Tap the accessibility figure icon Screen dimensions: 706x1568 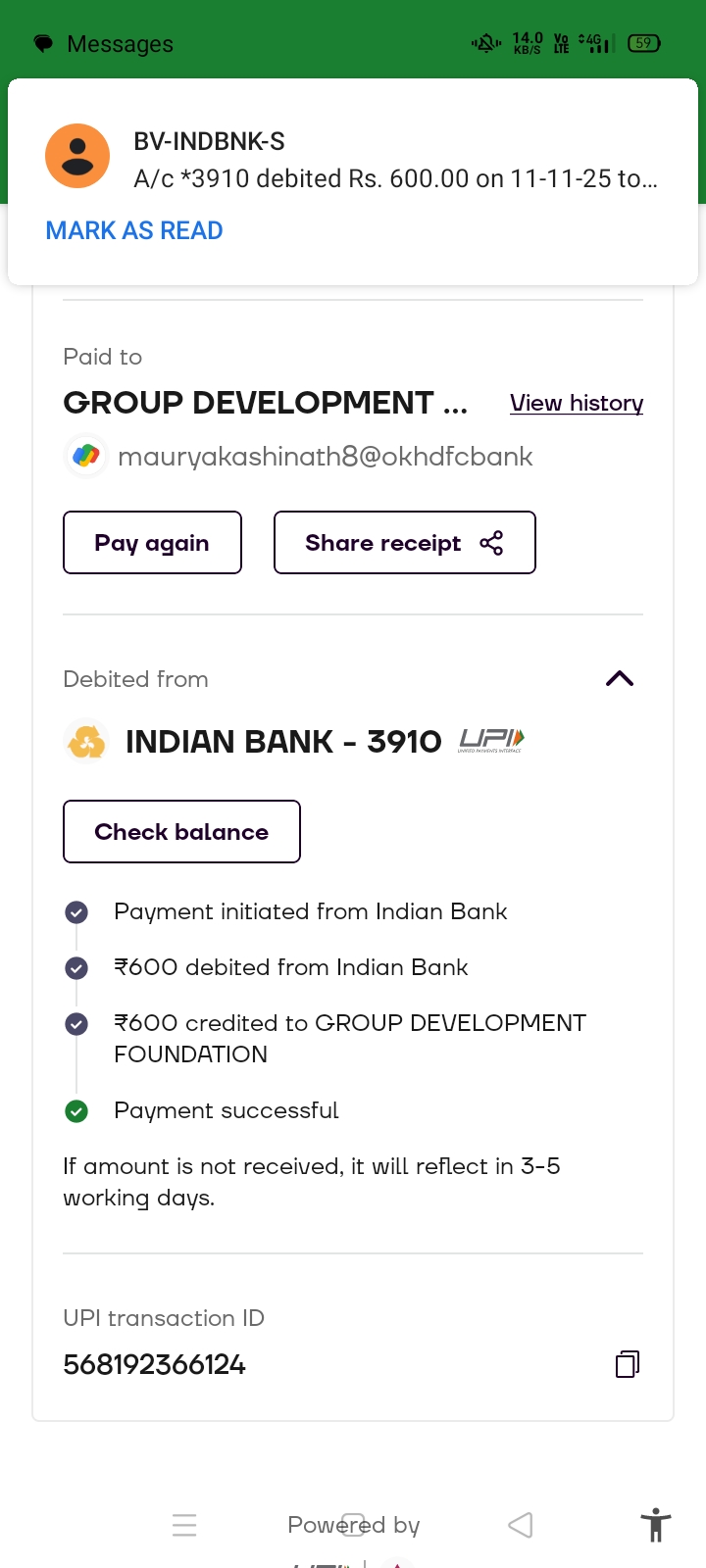click(x=656, y=1526)
